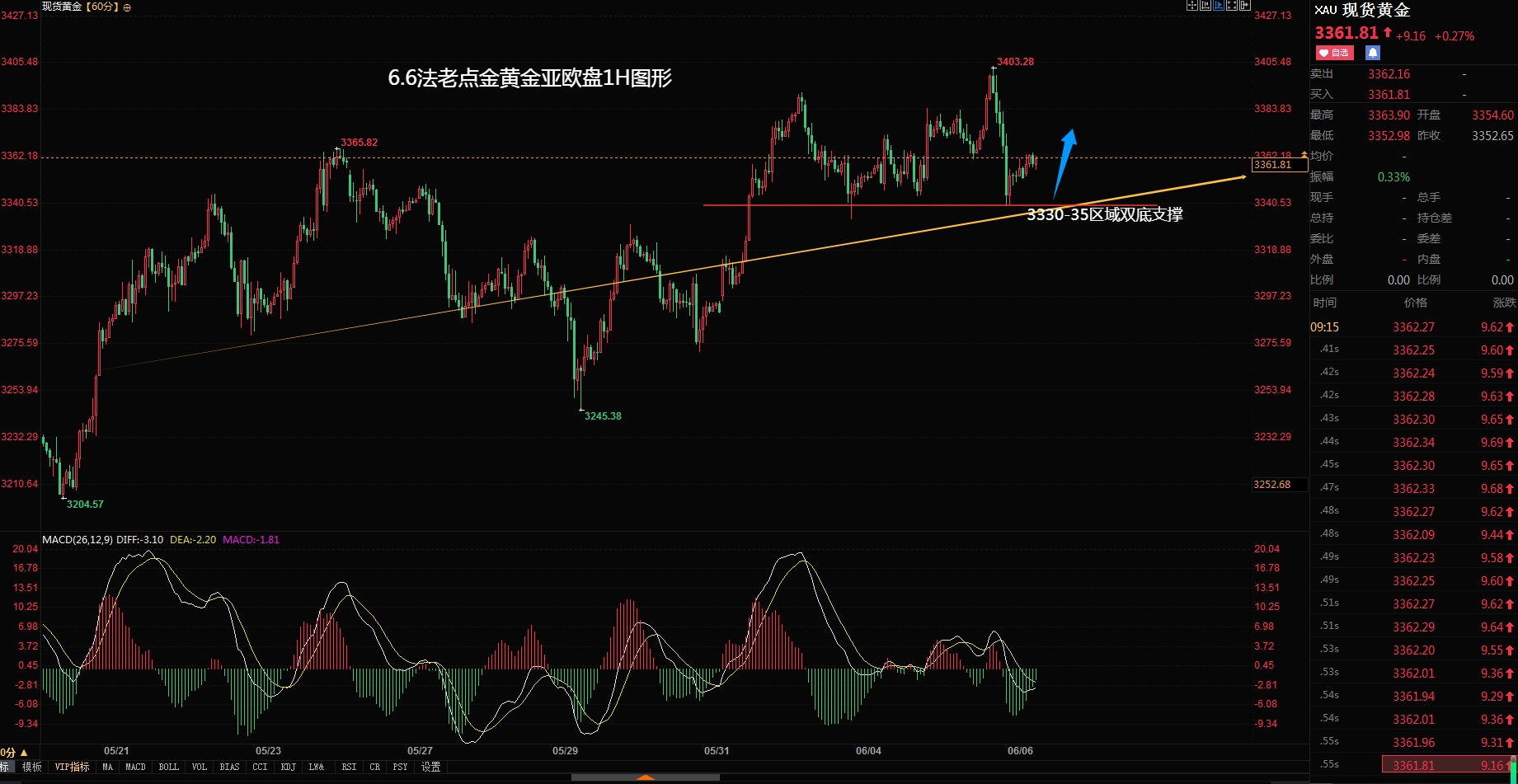Click the 3365.82 peak label
Screen dimensions: 1518x784
click(x=360, y=143)
